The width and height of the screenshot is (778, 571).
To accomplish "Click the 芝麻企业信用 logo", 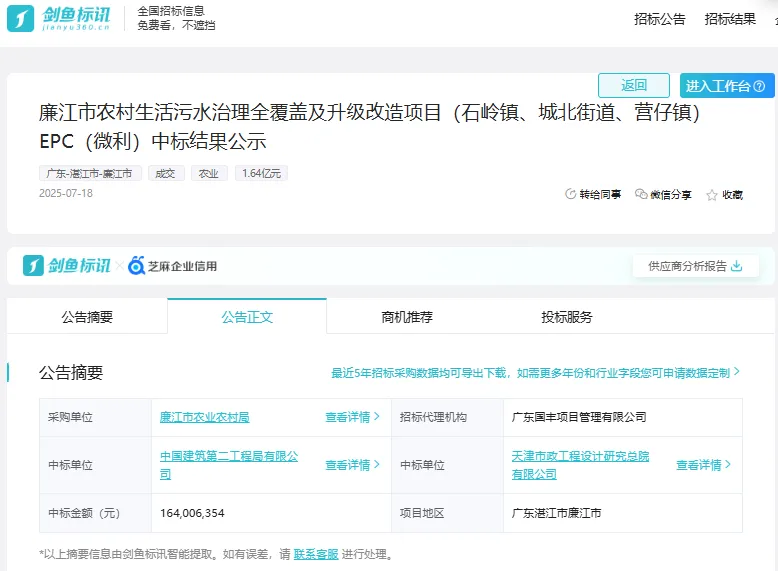I will coord(172,266).
